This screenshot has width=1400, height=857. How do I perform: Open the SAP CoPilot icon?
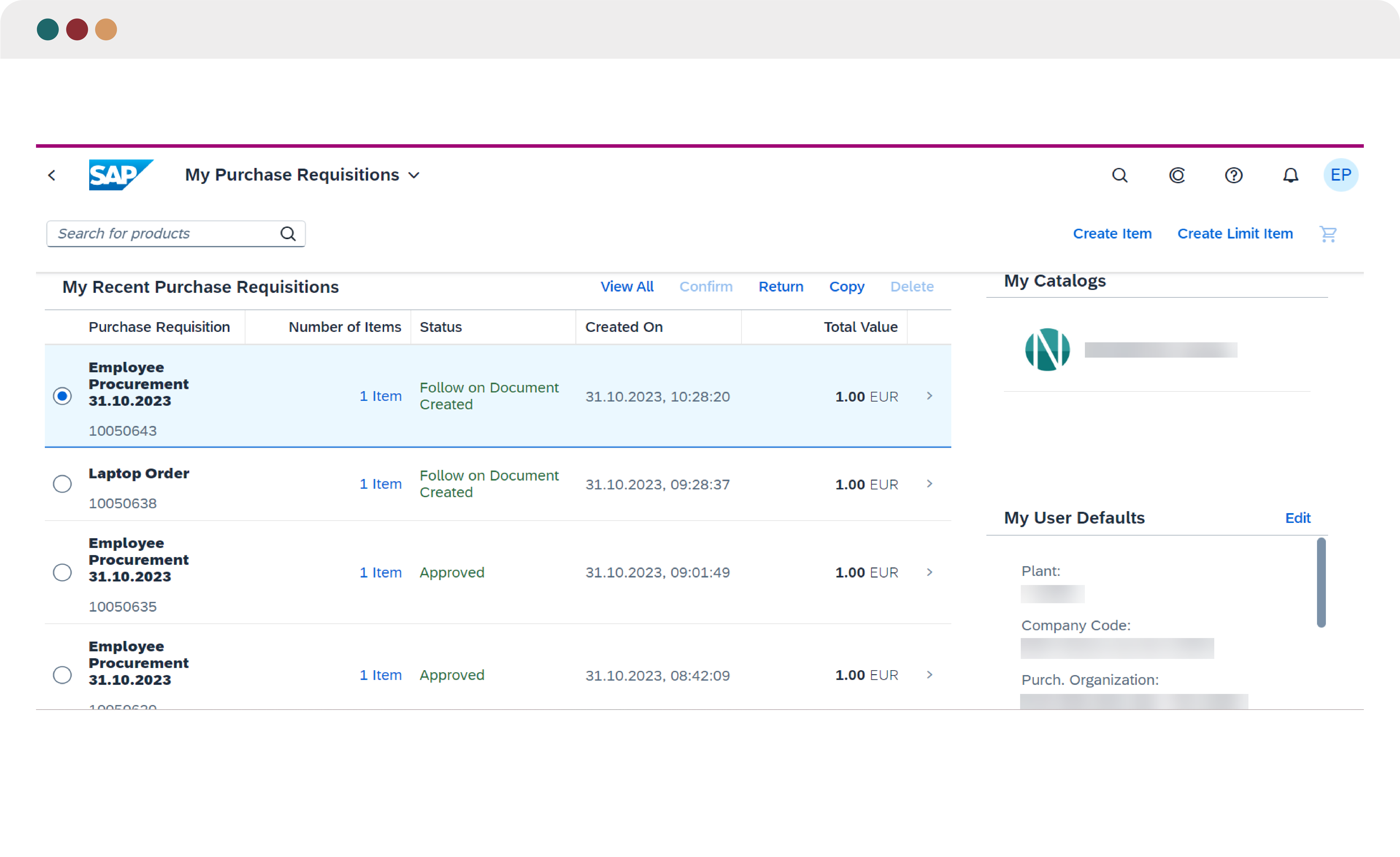(1177, 175)
